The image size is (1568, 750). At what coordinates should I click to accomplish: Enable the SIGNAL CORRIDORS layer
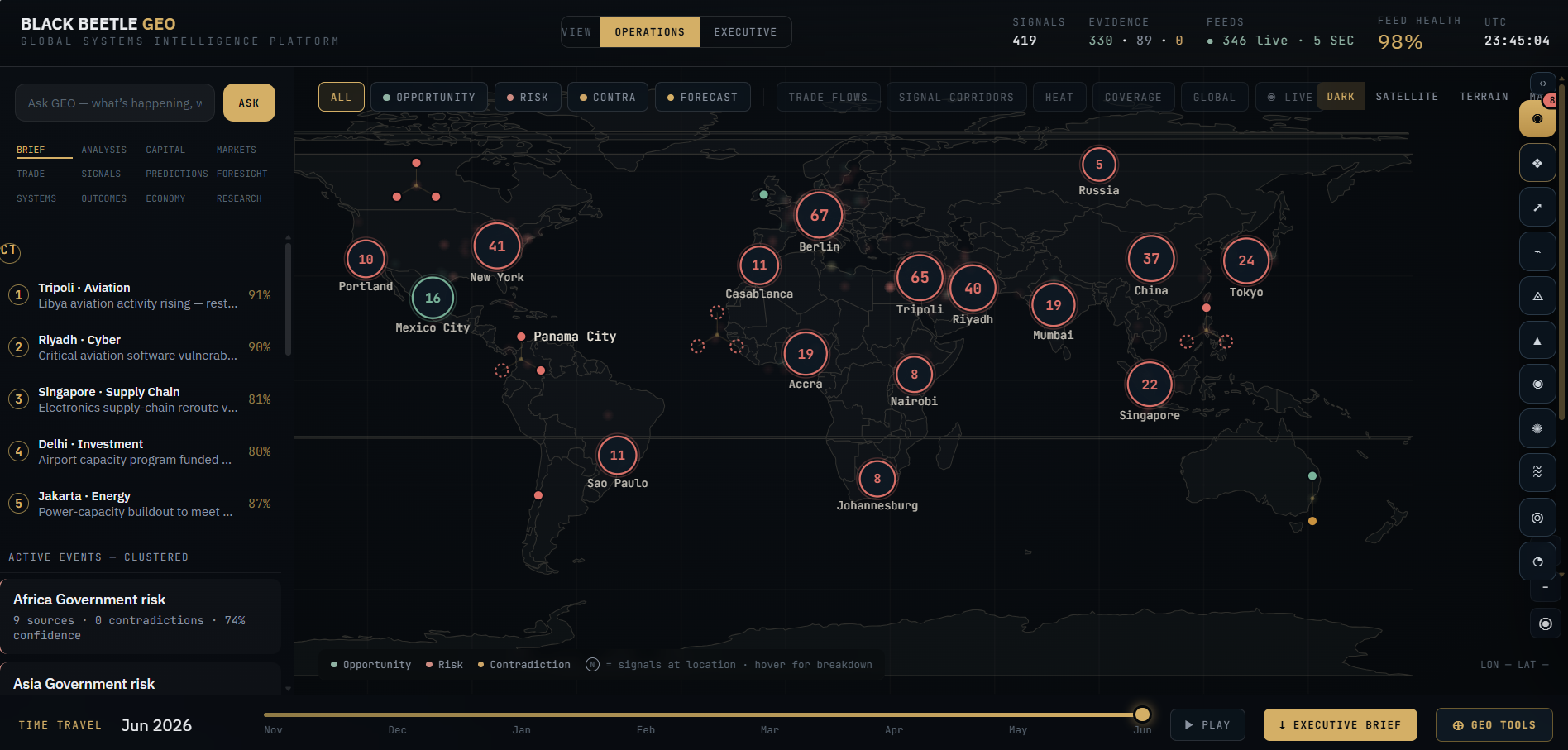pyautogui.click(x=956, y=97)
